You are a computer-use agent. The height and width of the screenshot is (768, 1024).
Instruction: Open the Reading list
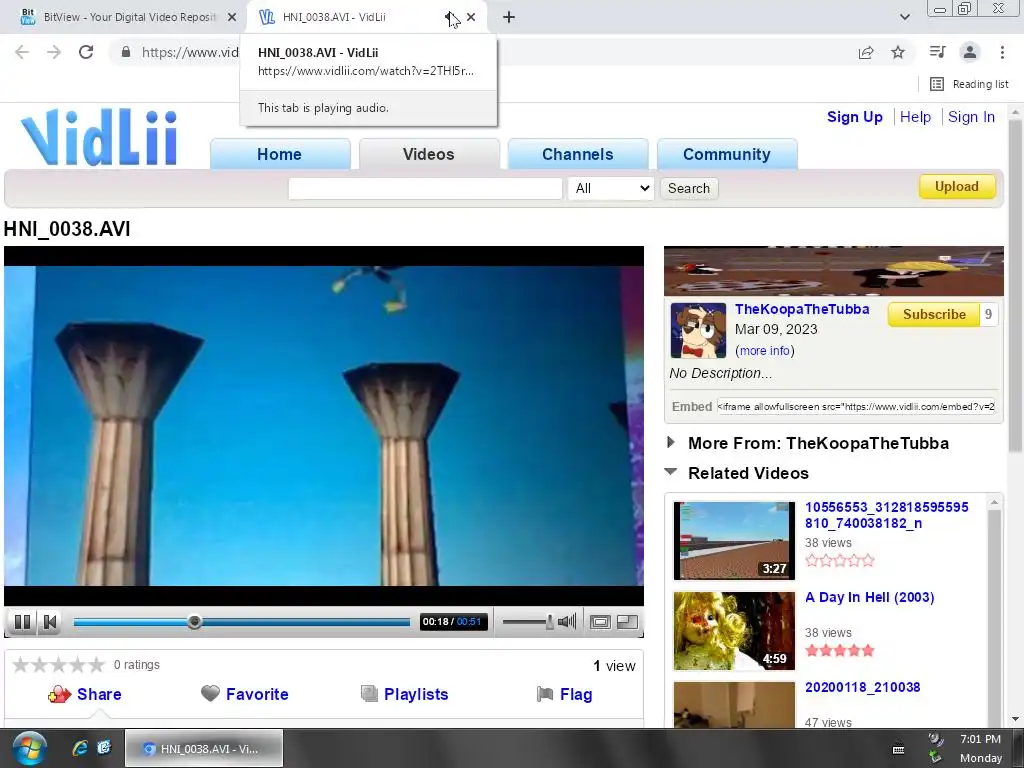click(x=969, y=84)
